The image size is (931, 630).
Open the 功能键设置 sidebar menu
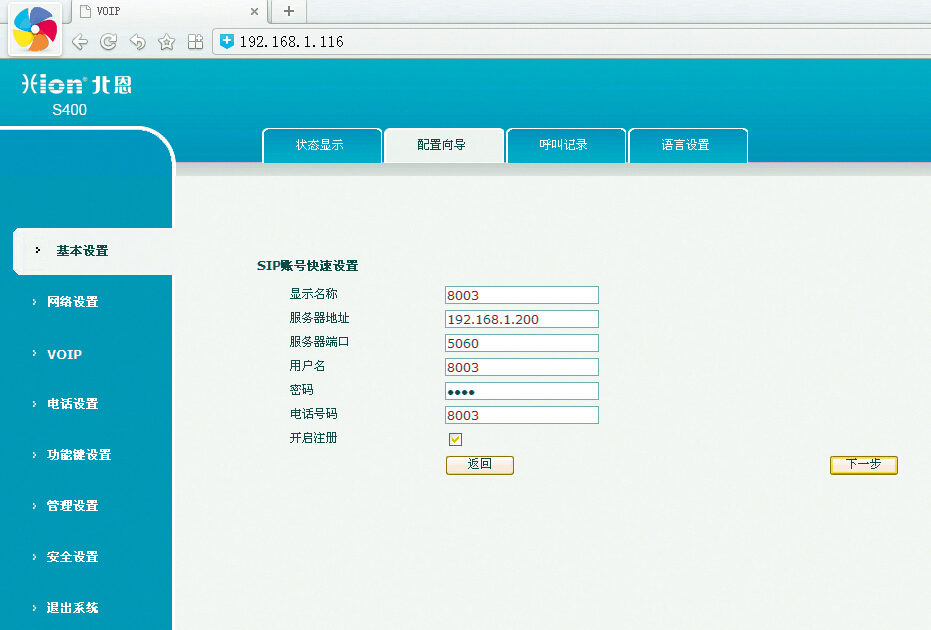(79, 455)
